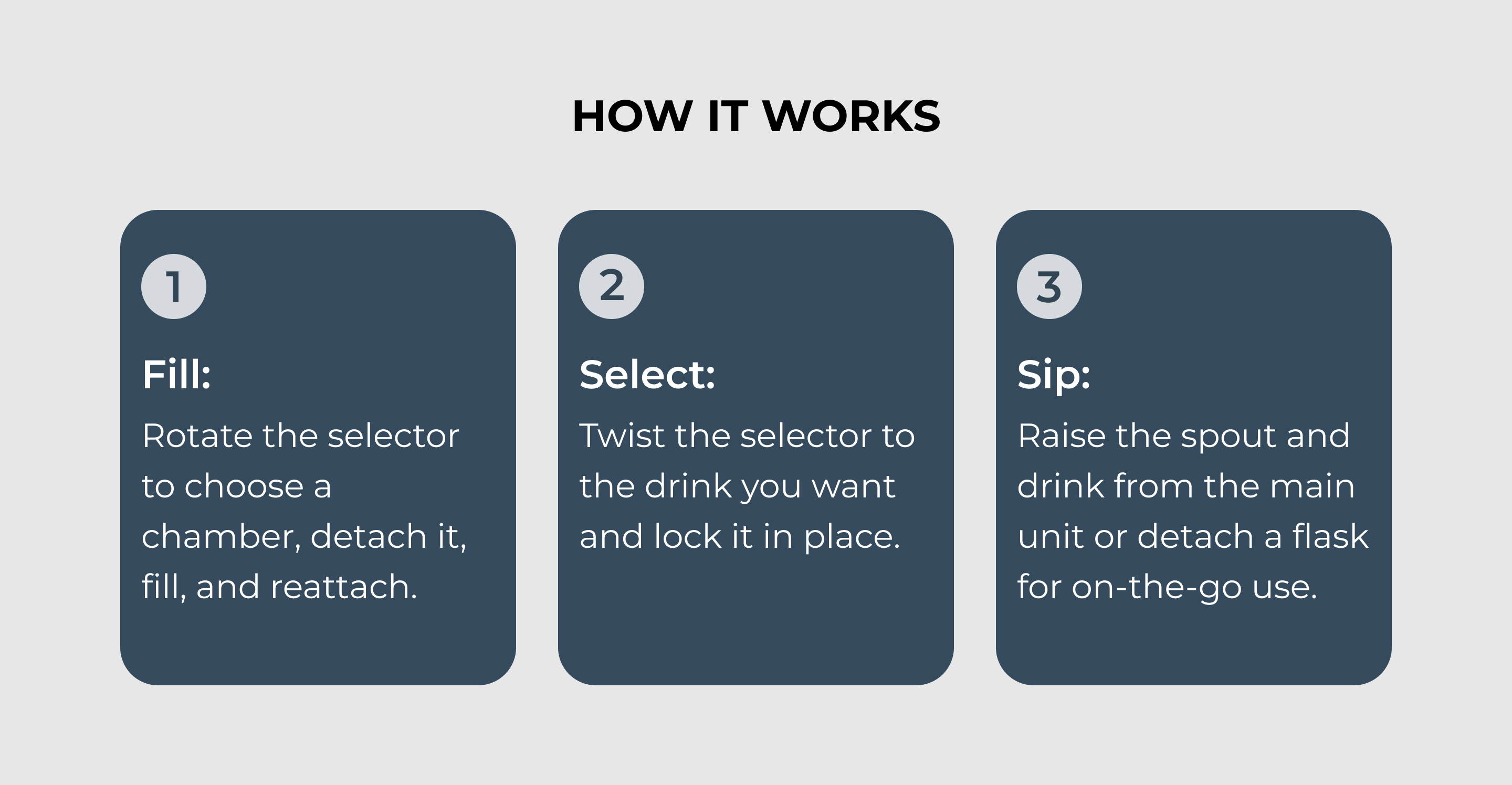This screenshot has height=785, width=1512.
Task: Click the "Rotate the selector" text line
Action: point(300,436)
